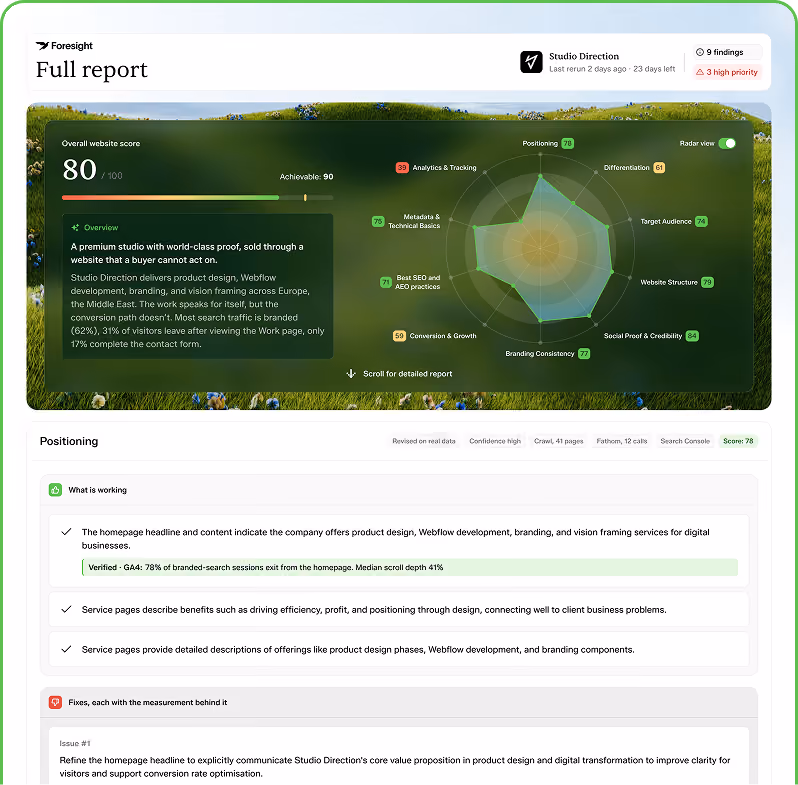798x785 pixels.
Task: Click the Conversion & Growth axis label
Action: (x=443, y=335)
